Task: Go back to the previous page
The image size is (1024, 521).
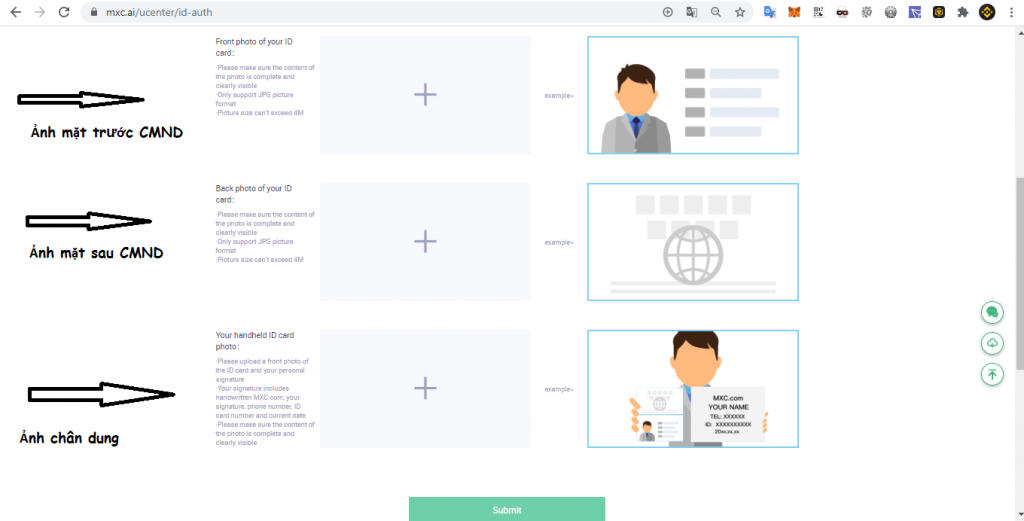Action: pos(16,12)
